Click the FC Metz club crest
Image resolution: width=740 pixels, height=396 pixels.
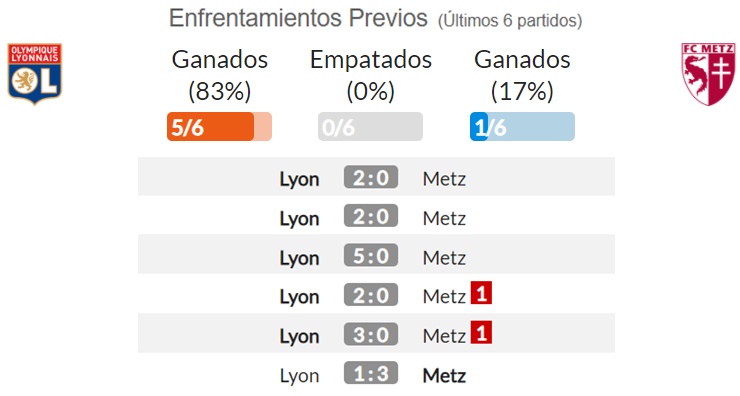pyautogui.click(x=708, y=74)
